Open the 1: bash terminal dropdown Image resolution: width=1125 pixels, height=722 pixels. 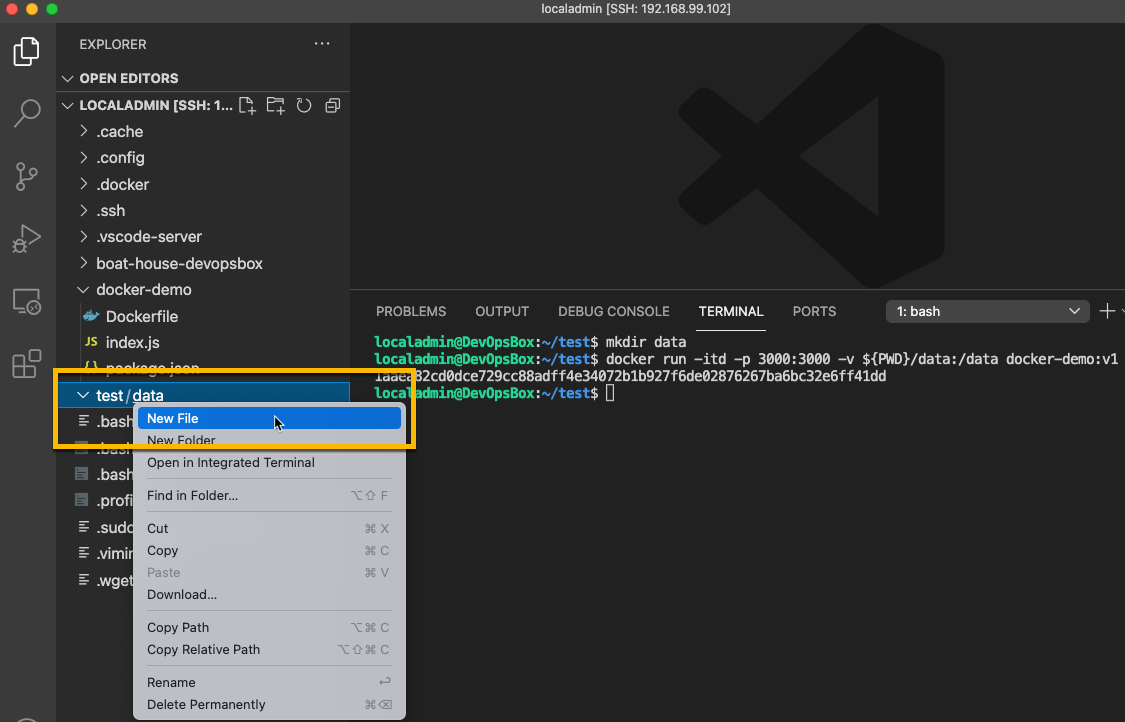pos(987,311)
